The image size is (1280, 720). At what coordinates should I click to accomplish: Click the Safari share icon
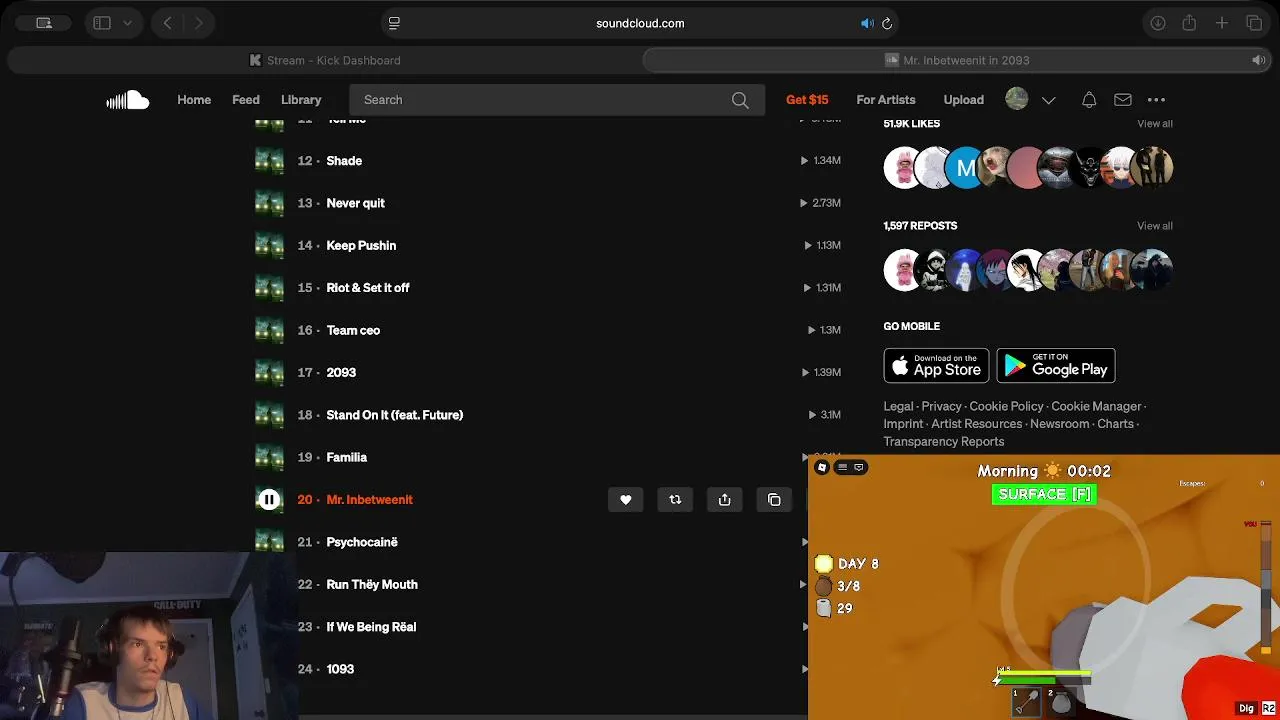[x=1189, y=23]
